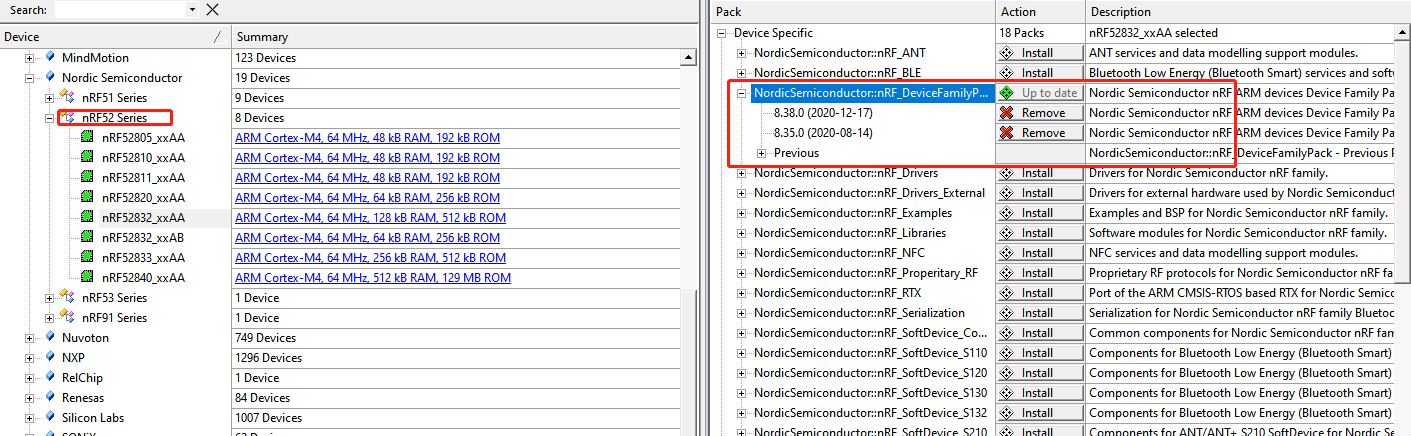Open nRF52805_xxAA device summary link
1411x436 pixels.
click(x=367, y=138)
